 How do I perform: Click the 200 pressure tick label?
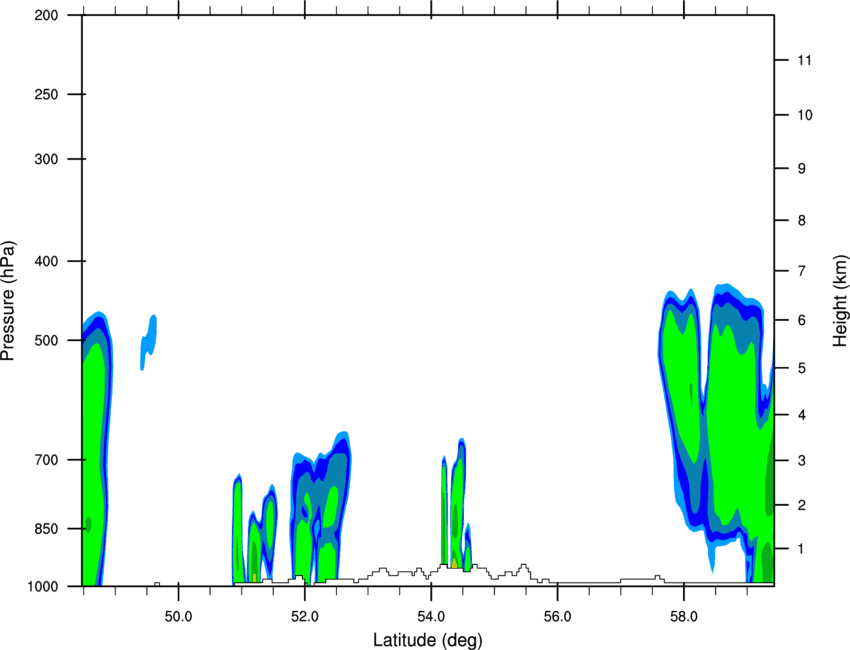coord(46,15)
